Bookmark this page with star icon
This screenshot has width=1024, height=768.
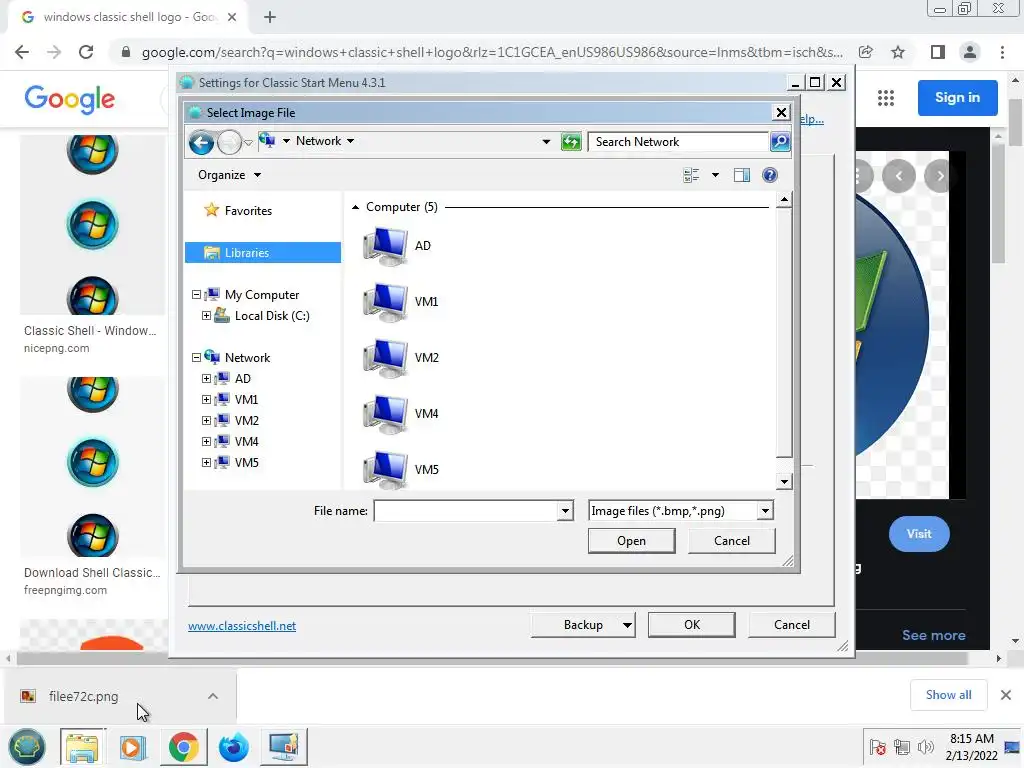(x=898, y=52)
